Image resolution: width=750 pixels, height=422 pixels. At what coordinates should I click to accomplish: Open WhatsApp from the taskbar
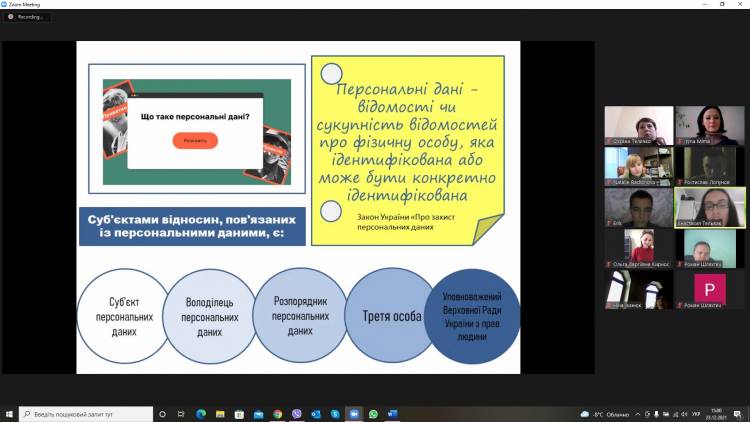(373, 414)
